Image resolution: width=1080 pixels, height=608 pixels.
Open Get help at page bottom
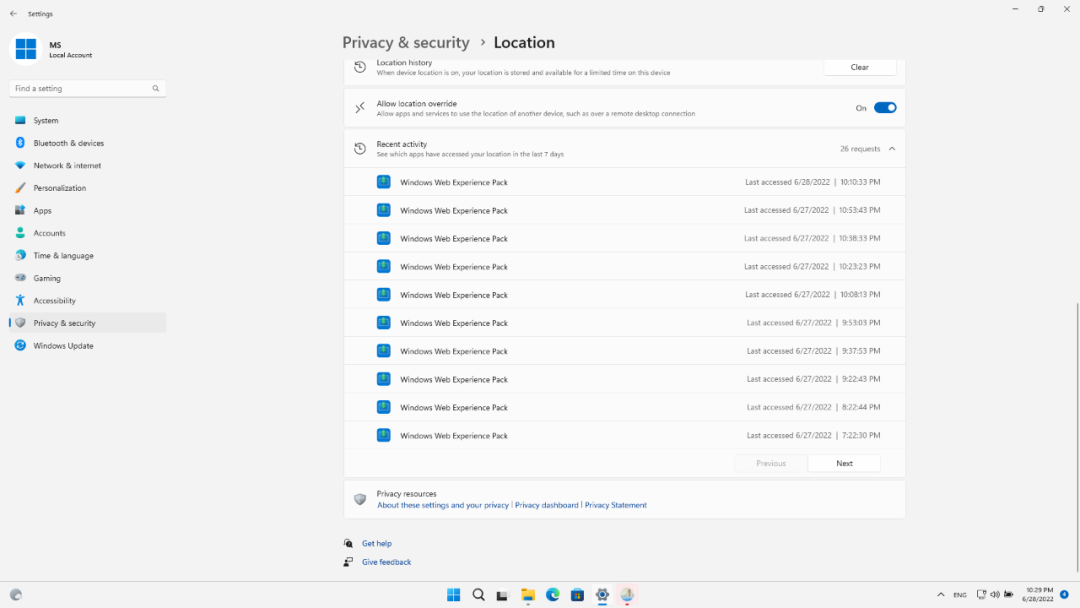(x=376, y=543)
